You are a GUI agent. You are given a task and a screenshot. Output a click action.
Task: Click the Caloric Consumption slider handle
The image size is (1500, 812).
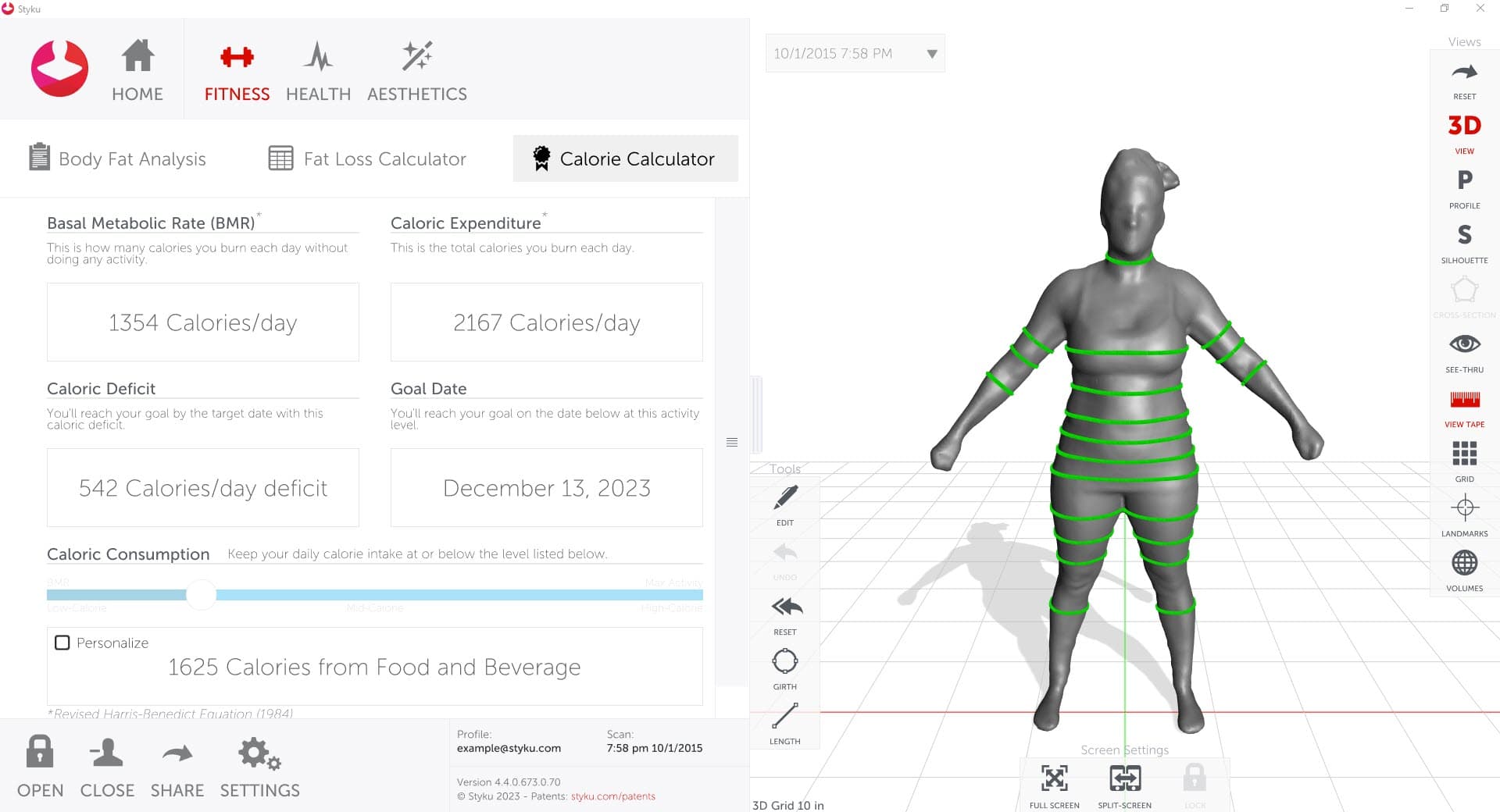[202, 595]
